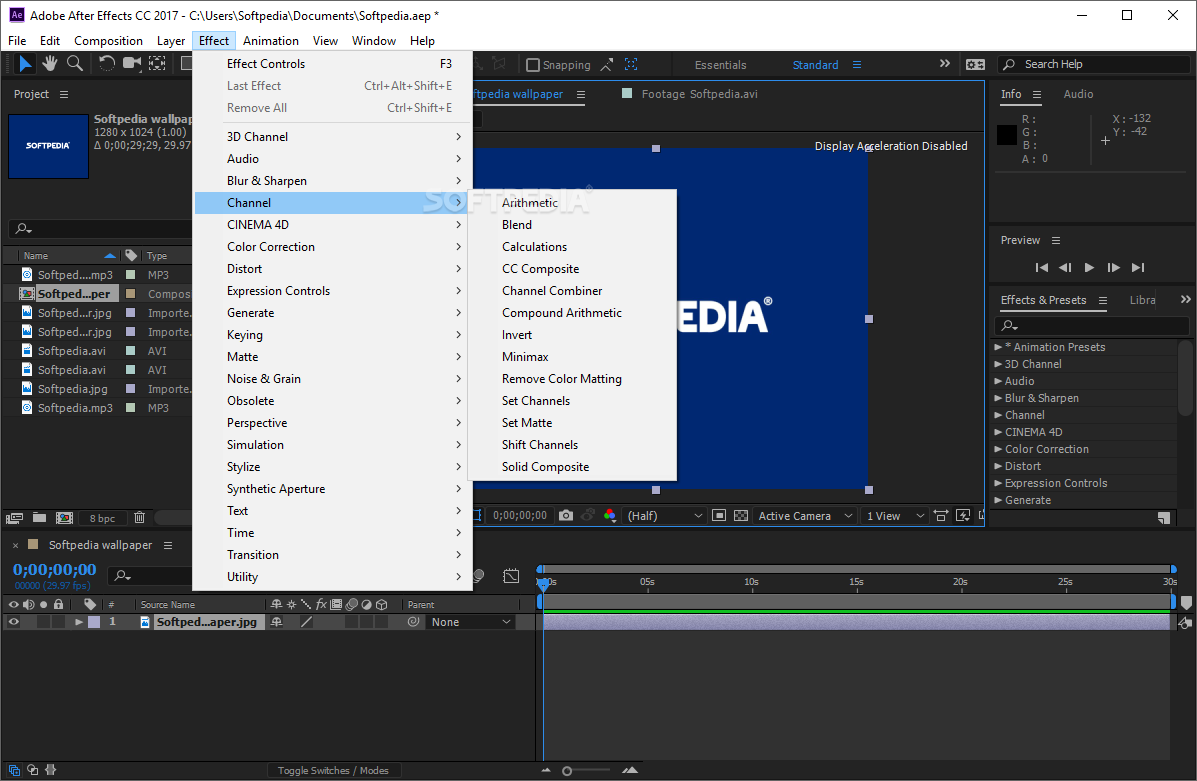Open the Parent None dropdown for layer 1
This screenshot has width=1197, height=781.
(x=470, y=622)
